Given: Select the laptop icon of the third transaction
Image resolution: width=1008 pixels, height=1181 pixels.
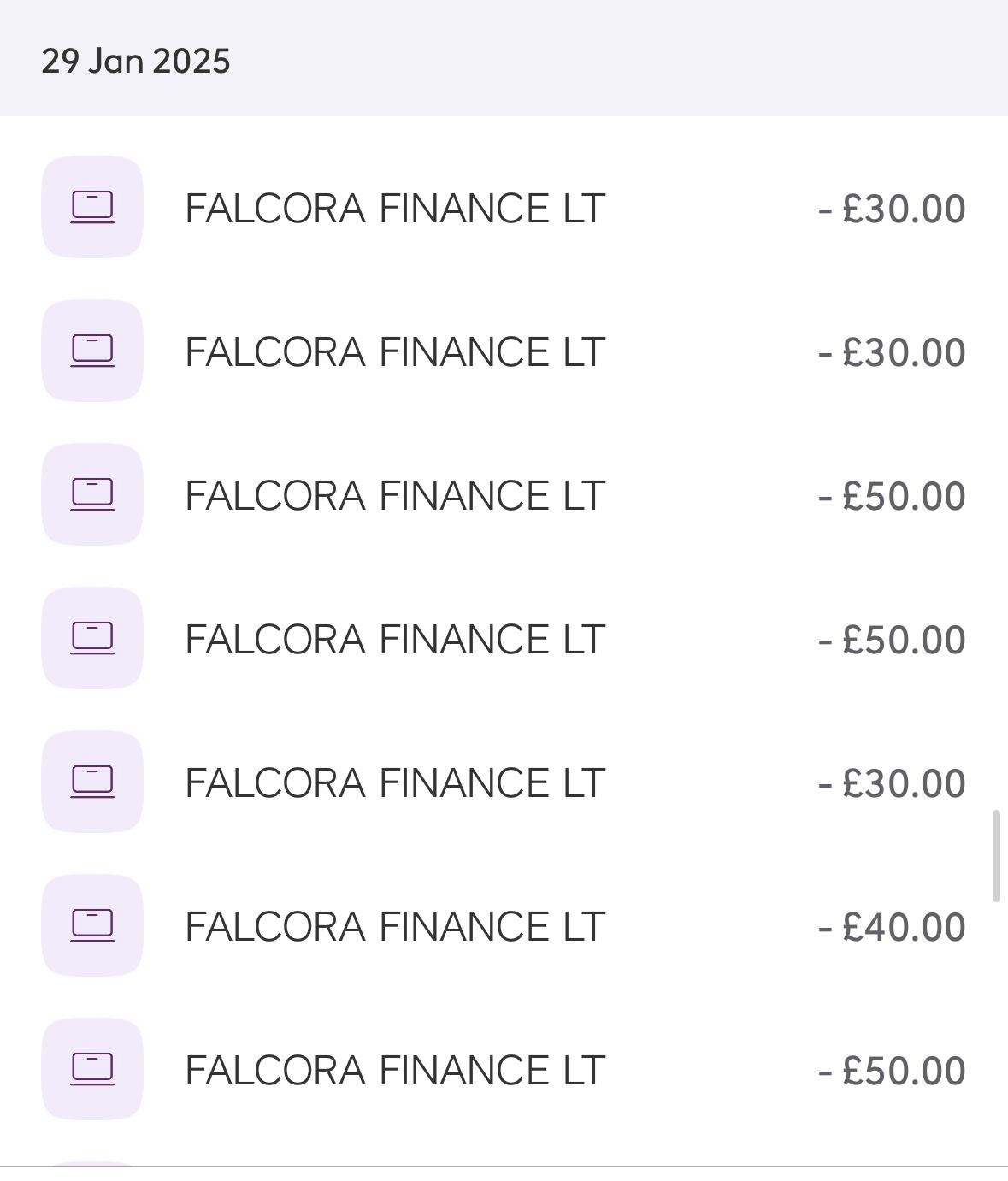Looking at the screenshot, I should (x=92, y=494).
